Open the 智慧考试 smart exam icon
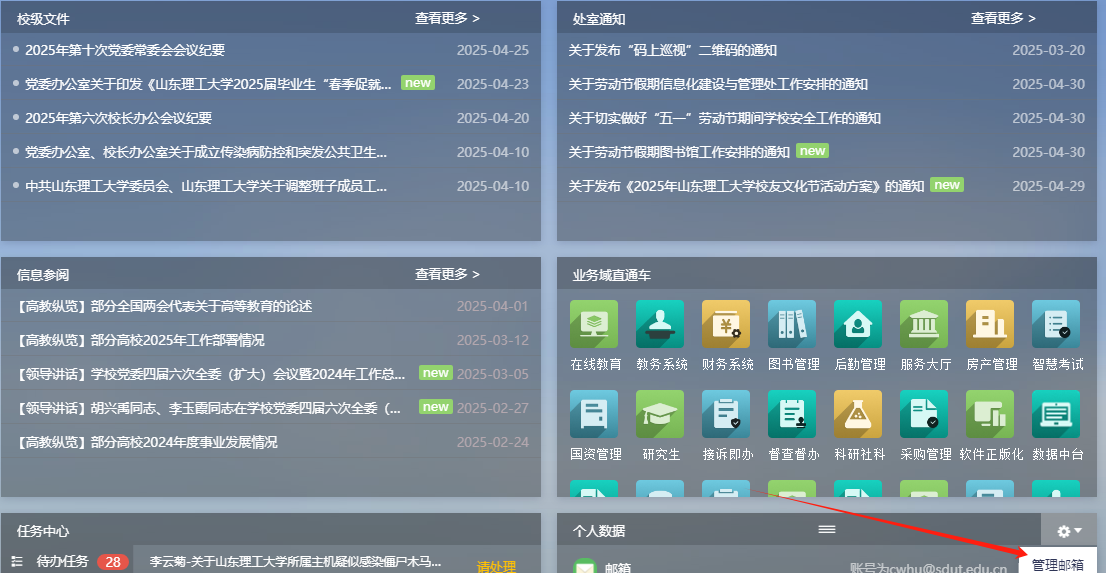 click(x=1056, y=324)
